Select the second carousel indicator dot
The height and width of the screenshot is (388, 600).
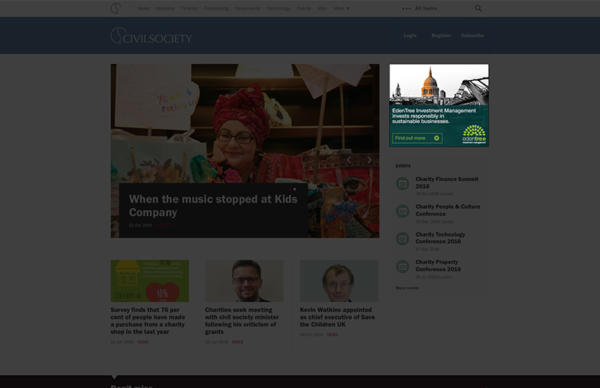tap(295, 189)
